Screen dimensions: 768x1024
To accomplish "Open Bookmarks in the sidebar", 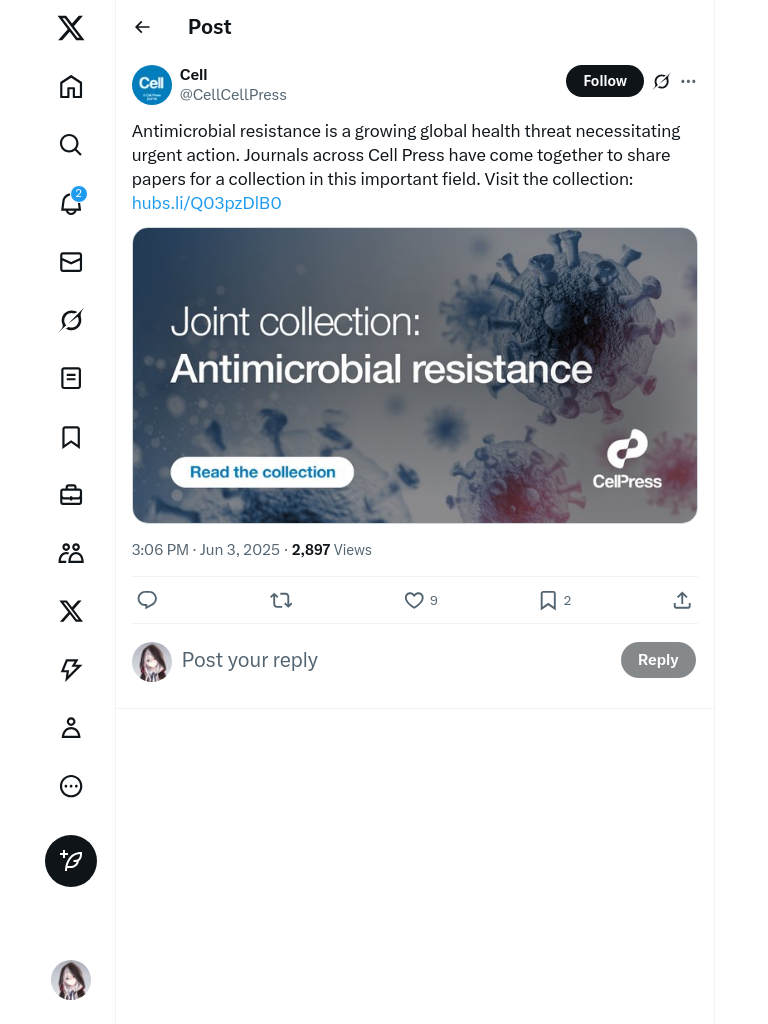I will click(71, 437).
